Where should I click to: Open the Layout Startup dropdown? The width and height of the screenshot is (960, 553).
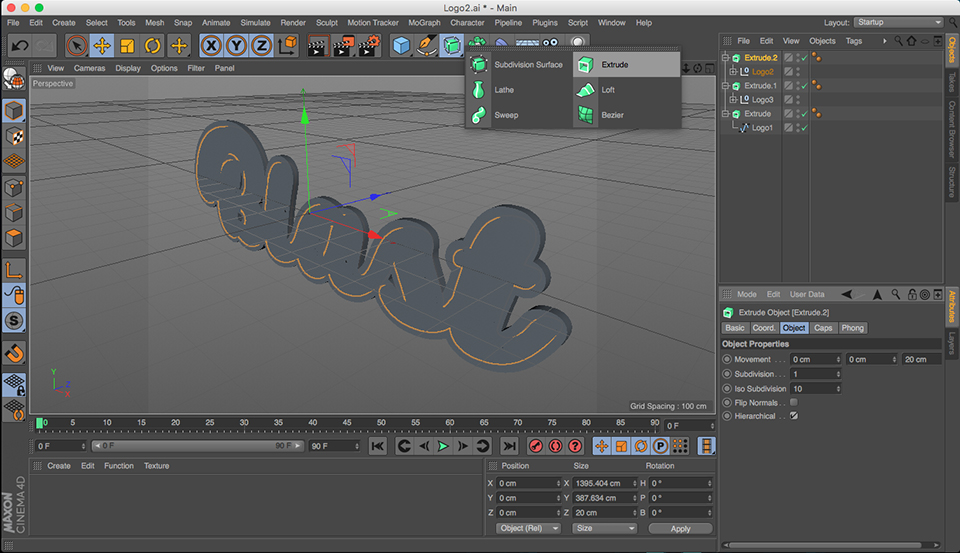(x=898, y=22)
